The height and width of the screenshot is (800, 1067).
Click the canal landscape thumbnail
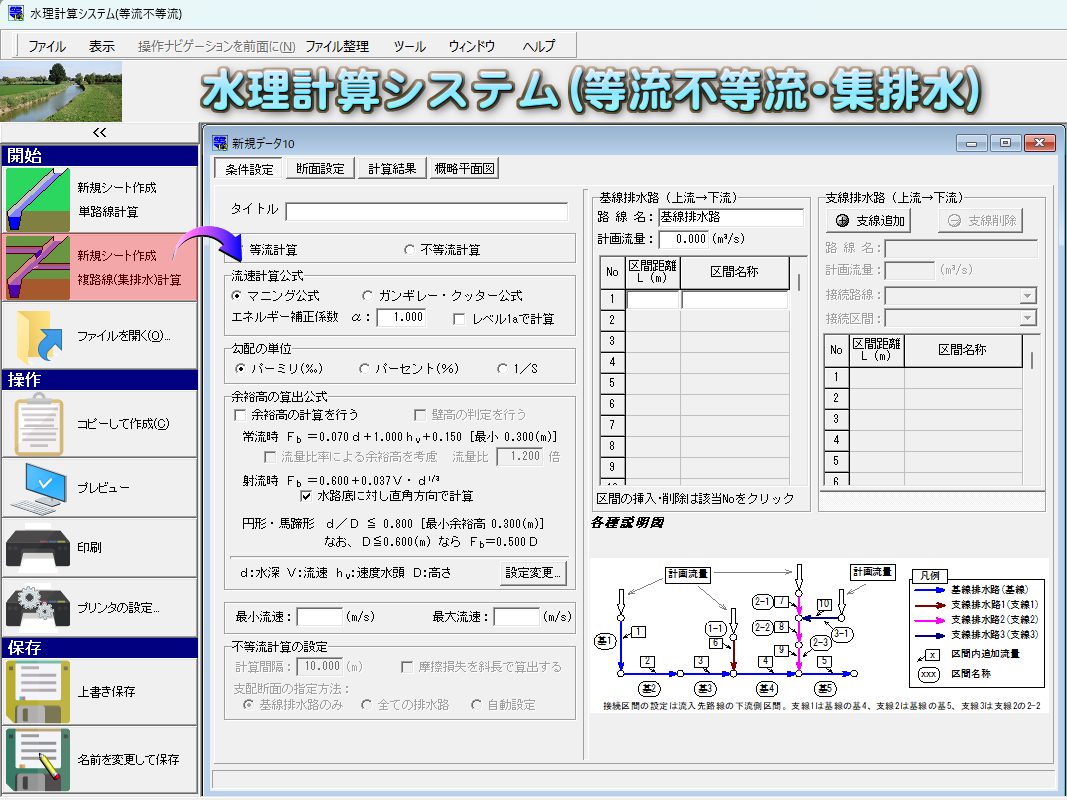[61, 92]
